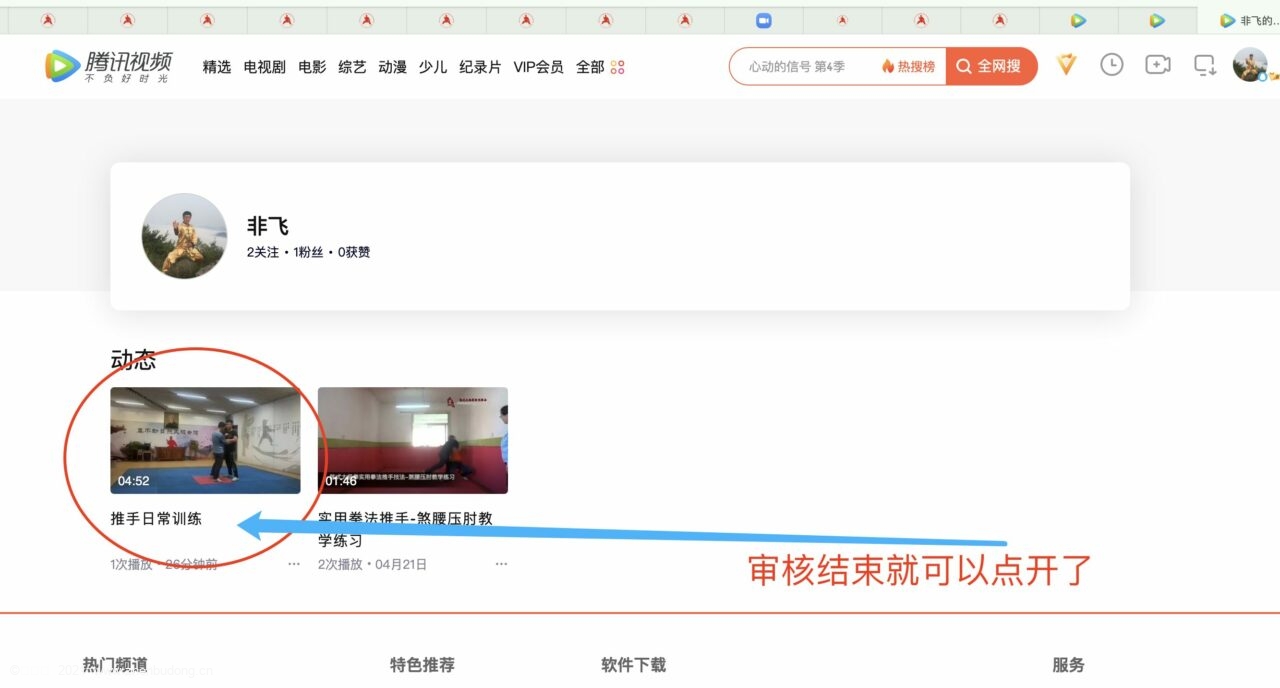Open the 推手日常训练 video thumbnail
This screenshot has width=1280, height=688.
[205, 440]
